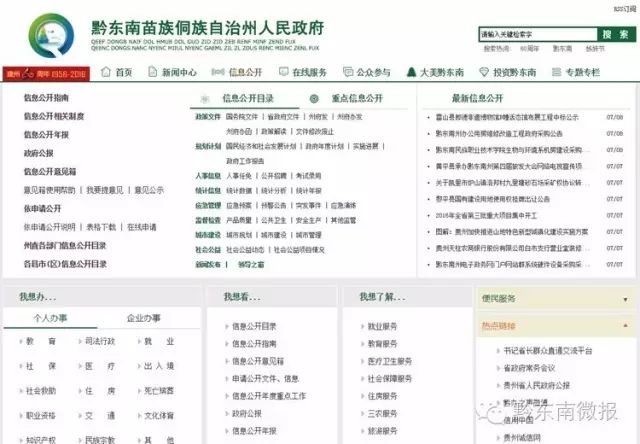
Task: Open 大美黔东南 menu
Action: (x=442, y=72)
